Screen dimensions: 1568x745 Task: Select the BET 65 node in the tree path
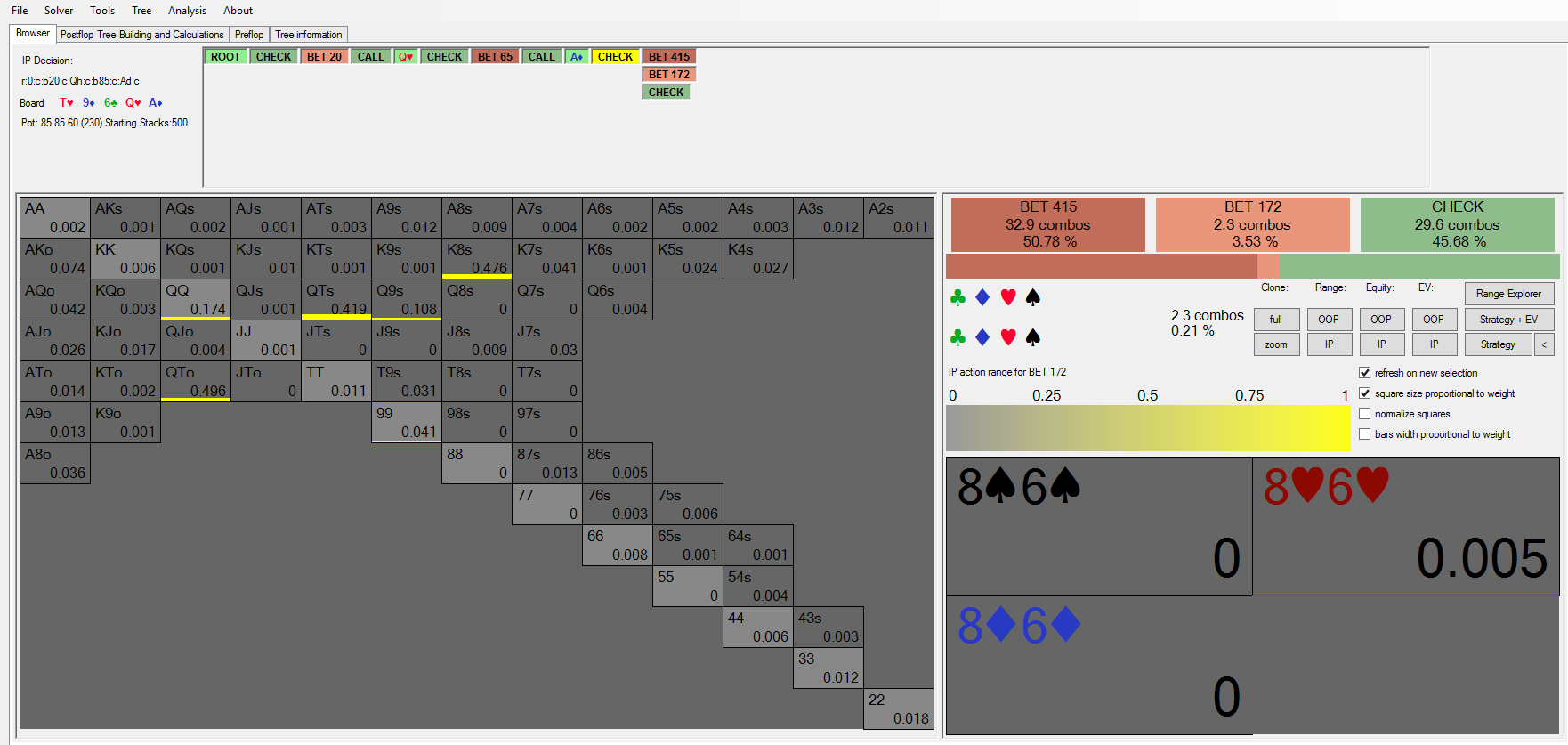pyautogui.click(x=496, y=57)
